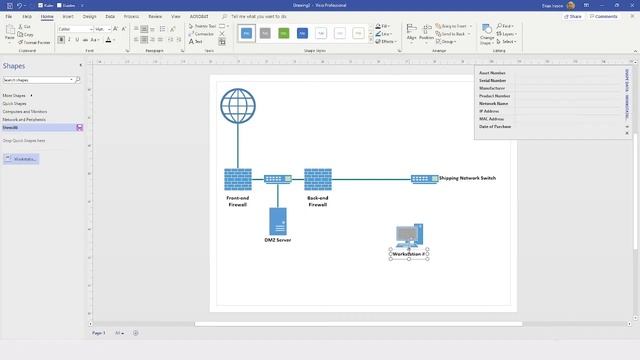The height and width of the screenshot is (360, 640).
Task: Click the Search shapes input field
Action: tap(38, 80)
